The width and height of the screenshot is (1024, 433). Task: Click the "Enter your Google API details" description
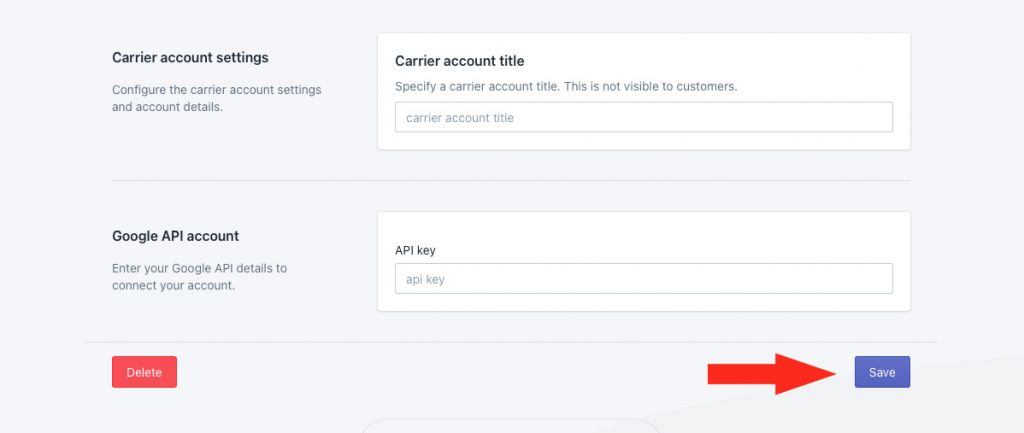[199, 268]
